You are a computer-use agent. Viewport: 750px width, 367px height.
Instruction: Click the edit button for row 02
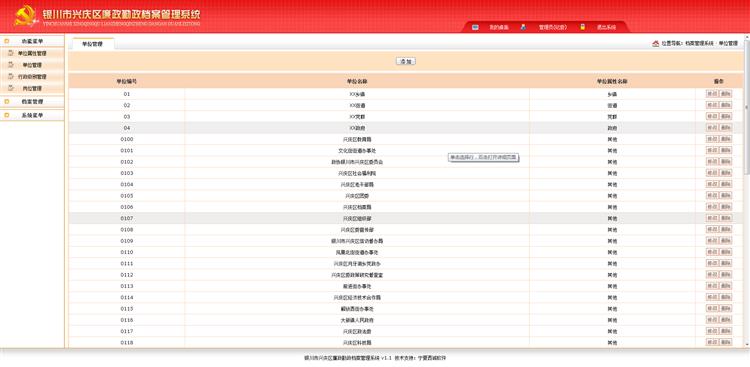[x=712, y=105]
